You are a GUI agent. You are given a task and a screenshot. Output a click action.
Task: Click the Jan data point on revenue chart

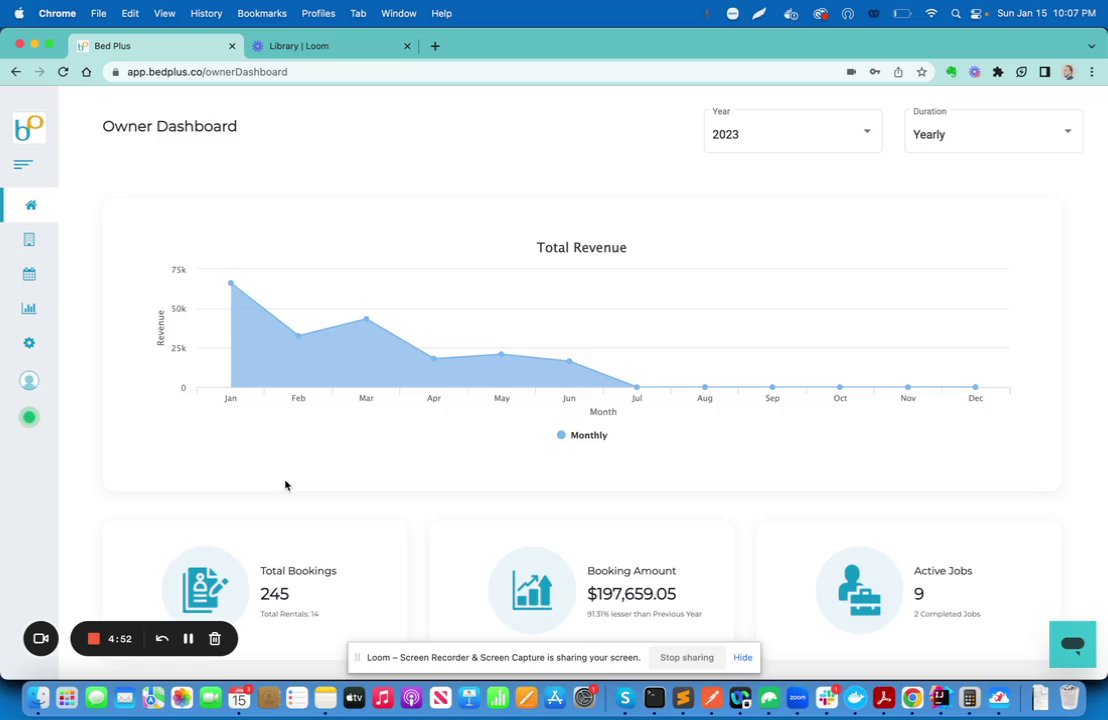pos(231,283)
